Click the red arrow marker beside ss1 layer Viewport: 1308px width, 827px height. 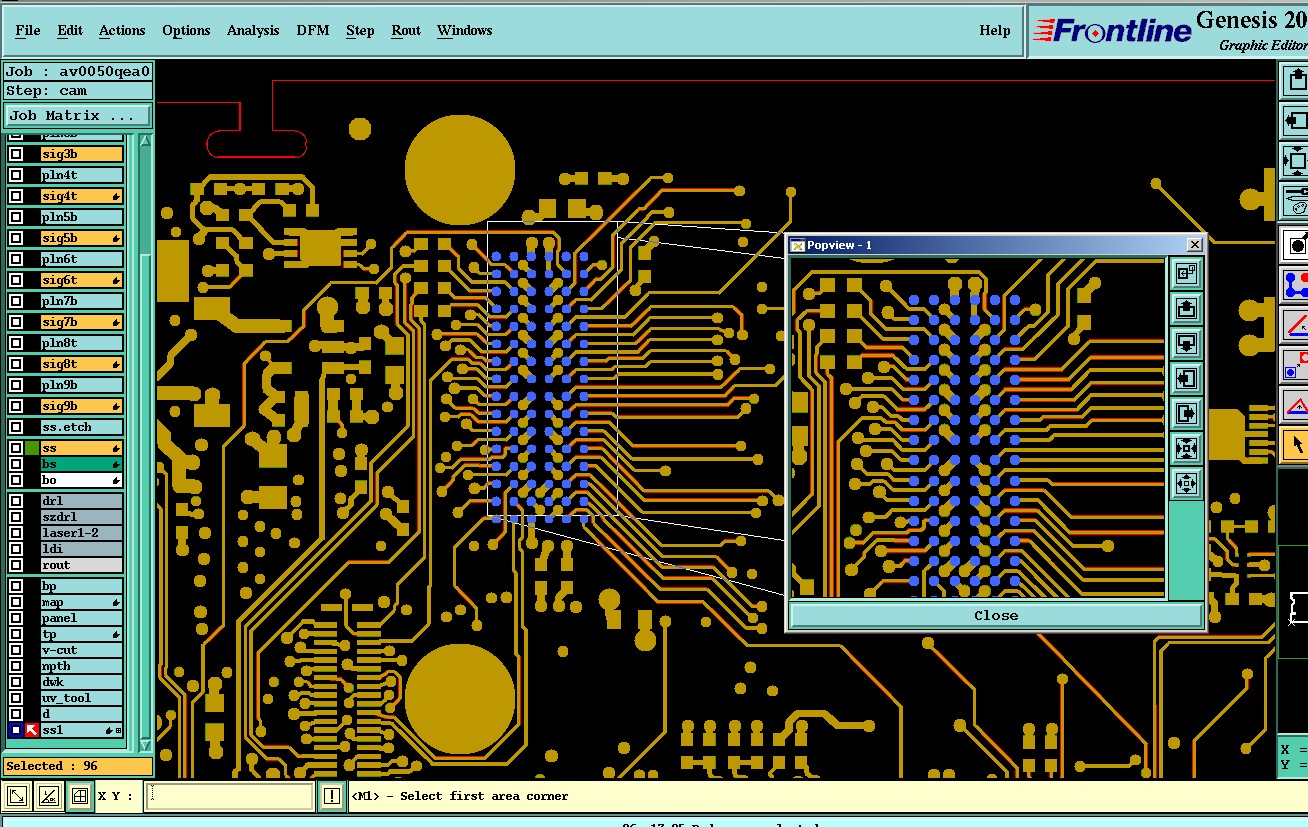tap(31, 730)
